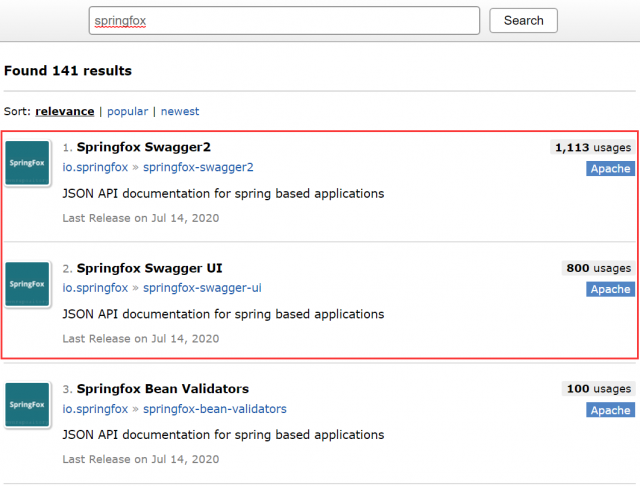
Task: Sort results by popular
Action: click(127, 112)
